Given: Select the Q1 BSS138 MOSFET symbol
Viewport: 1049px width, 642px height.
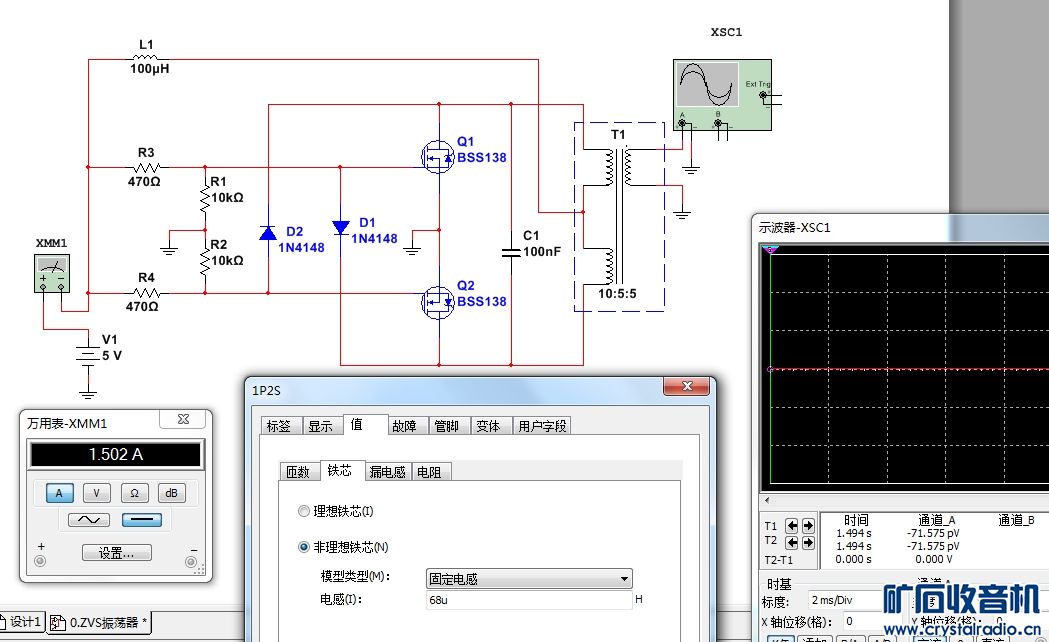Looking at the screenshot, I should click(438, 158).
